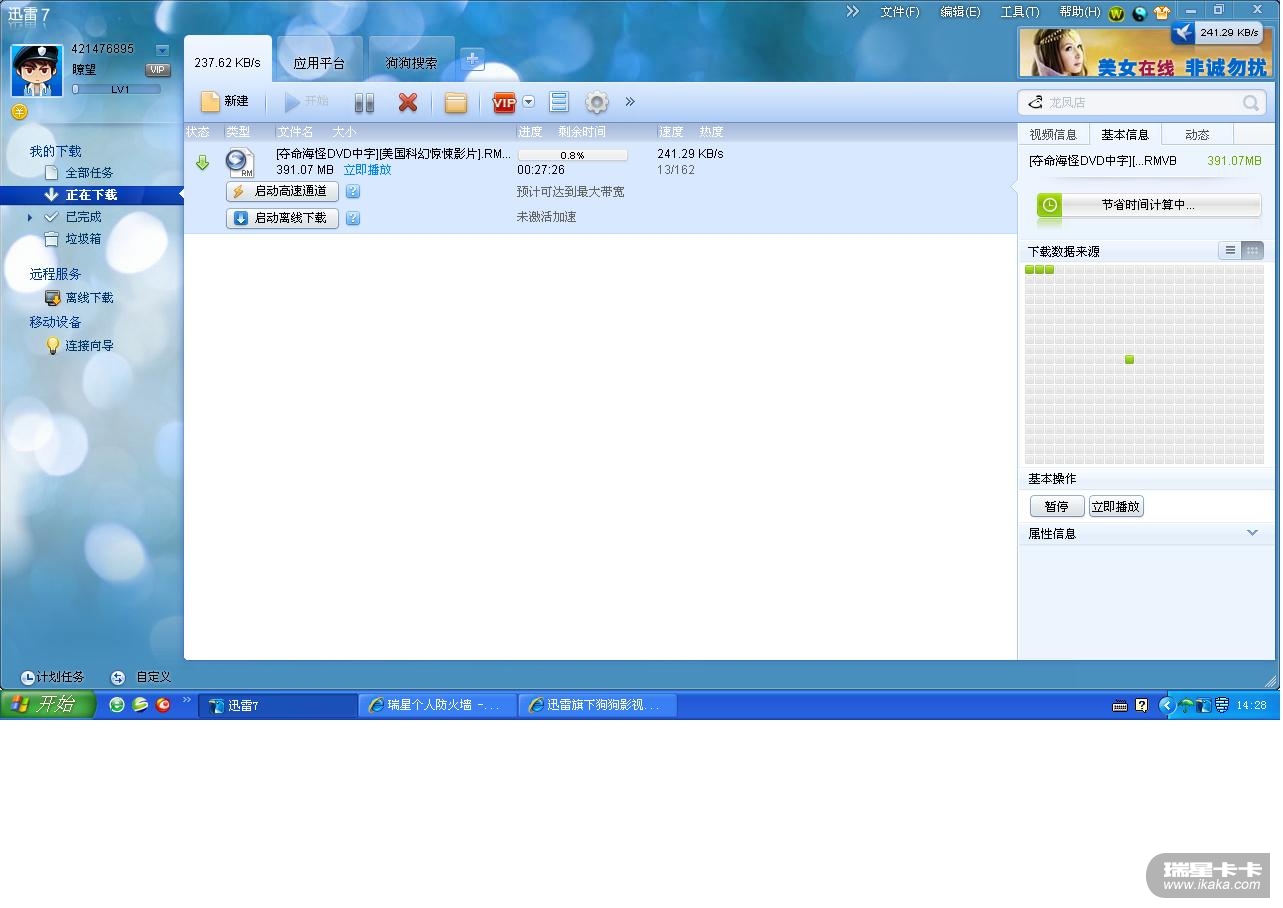The width and height of the screenshot is (1283, 908).
Task: Click the list view layout icon in the toolbar
Action: point(559,102)
